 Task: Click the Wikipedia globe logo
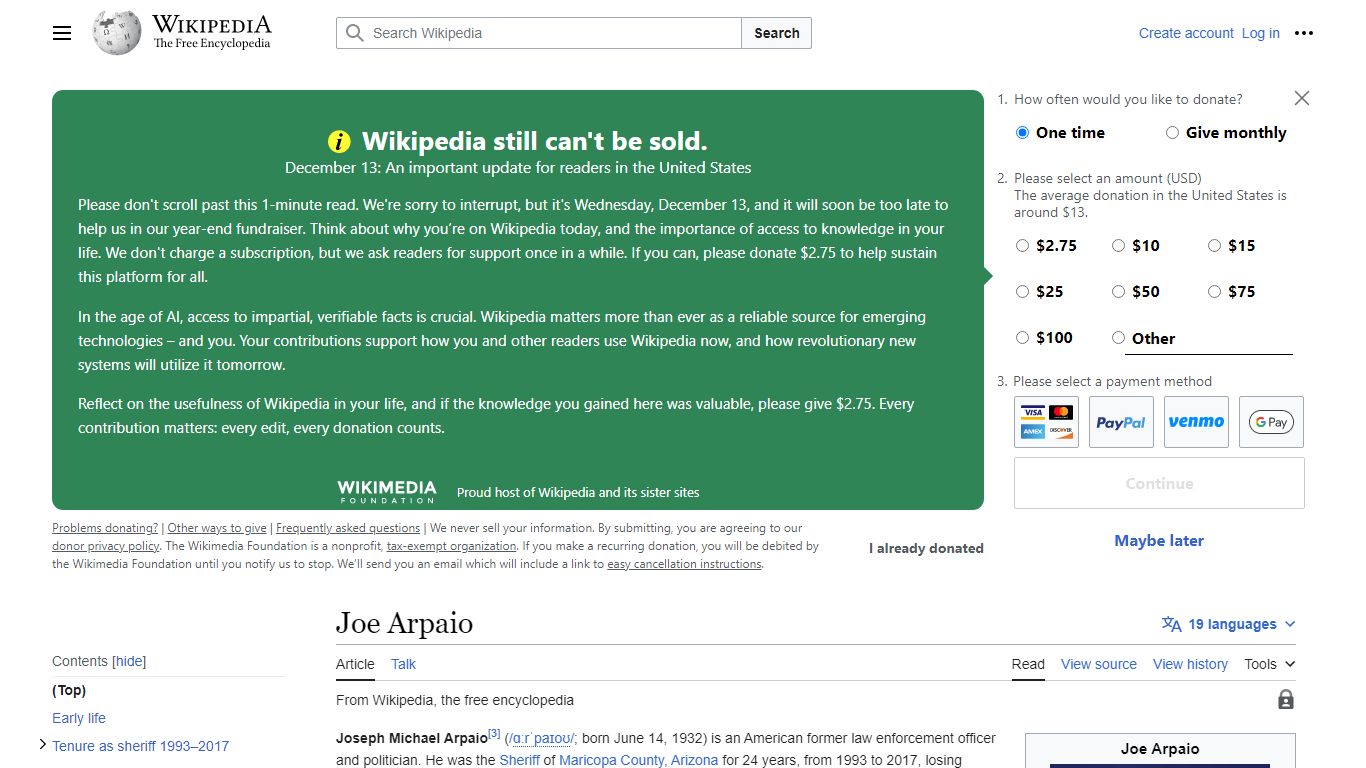click(x=116, y=33)
